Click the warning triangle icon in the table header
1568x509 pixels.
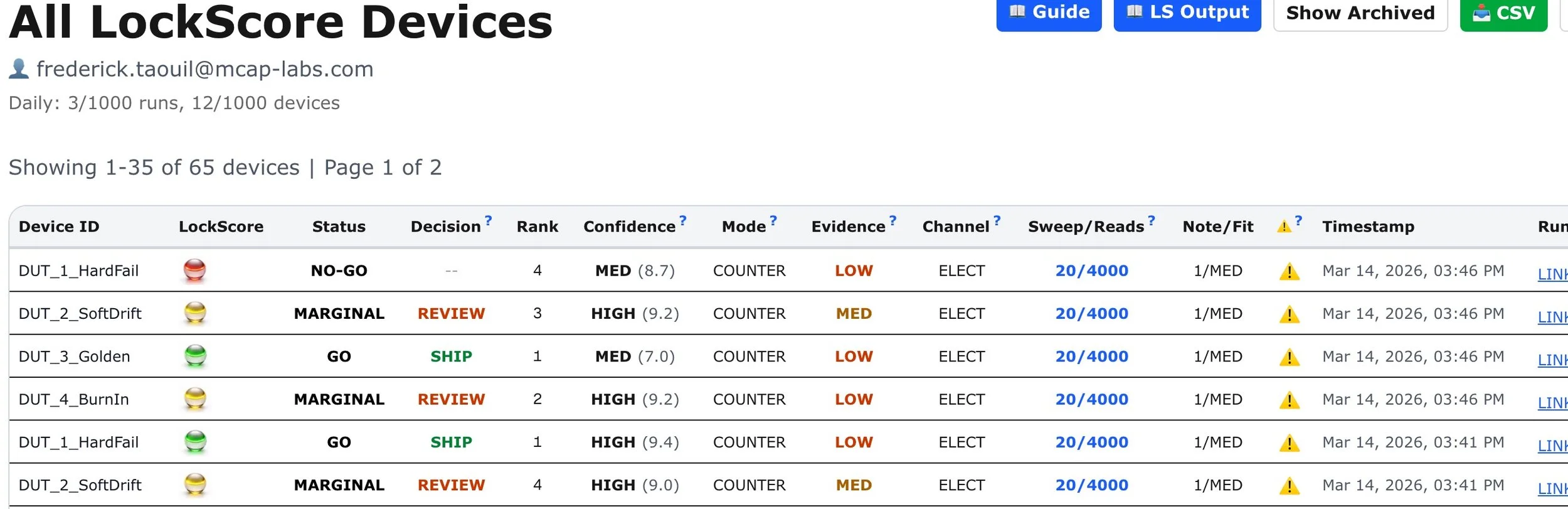tap(1284, 227)
